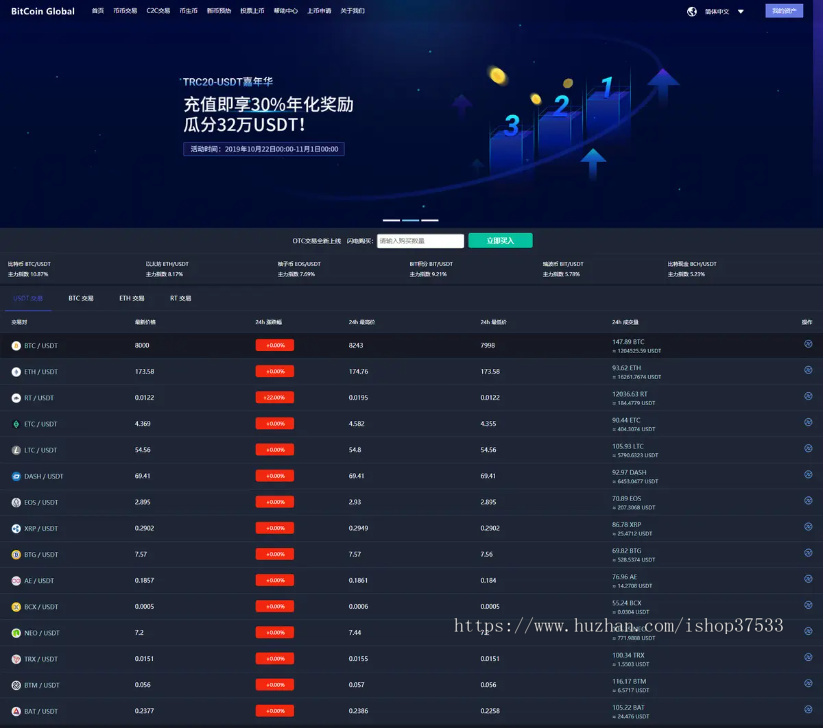Click the BTG coin icon in BTG / USDT row

[x=16, y=555]
